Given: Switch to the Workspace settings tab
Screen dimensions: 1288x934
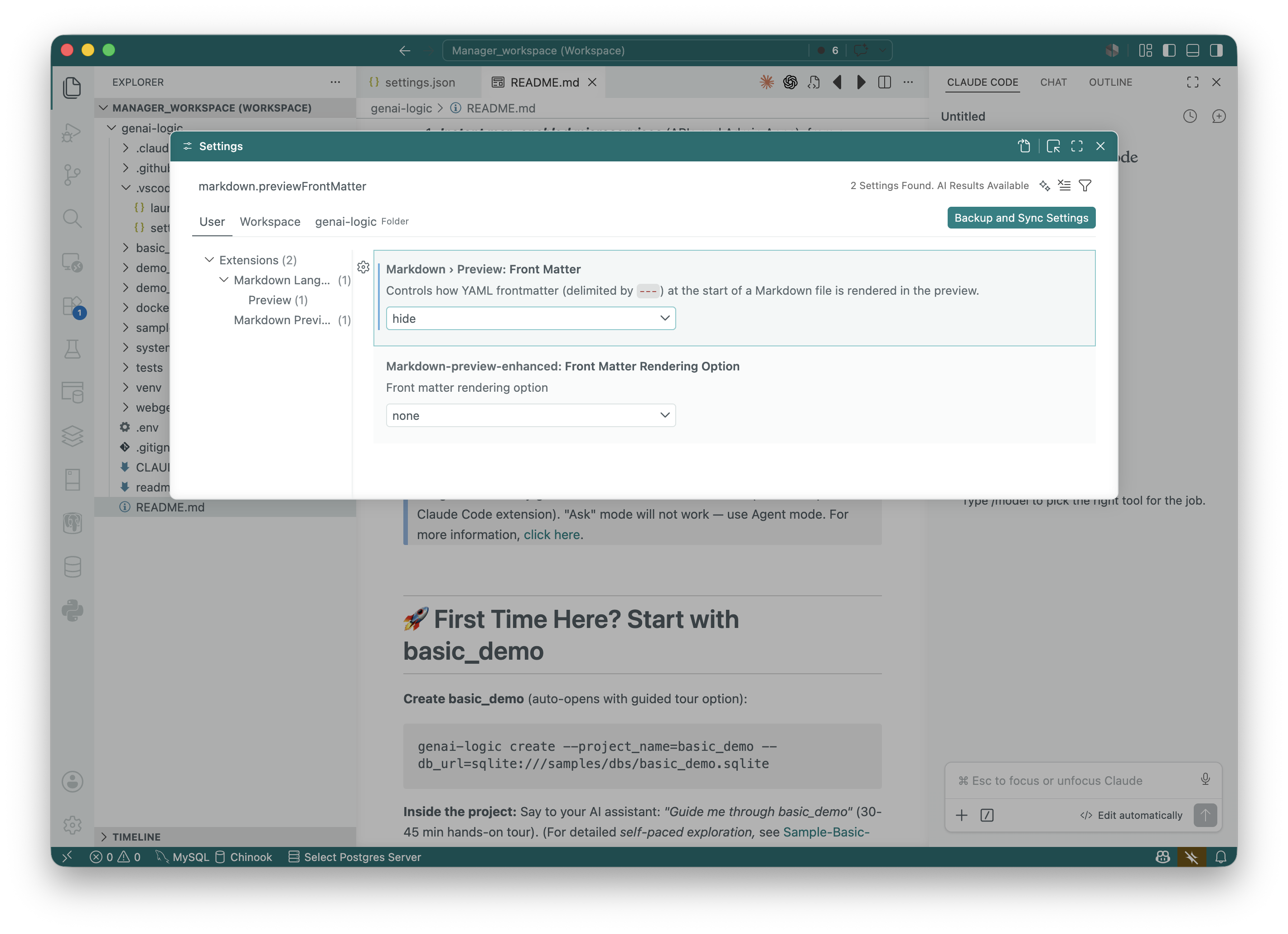Looking at the screenshot, I should click(x=270, y=222).
